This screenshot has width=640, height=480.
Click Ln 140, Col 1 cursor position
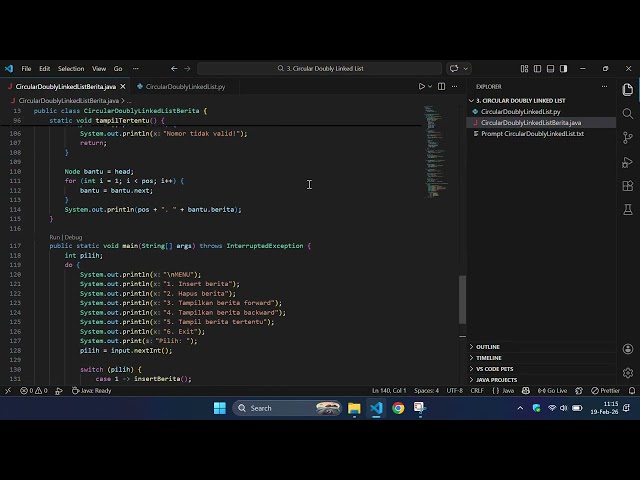(x=389, y=391)
